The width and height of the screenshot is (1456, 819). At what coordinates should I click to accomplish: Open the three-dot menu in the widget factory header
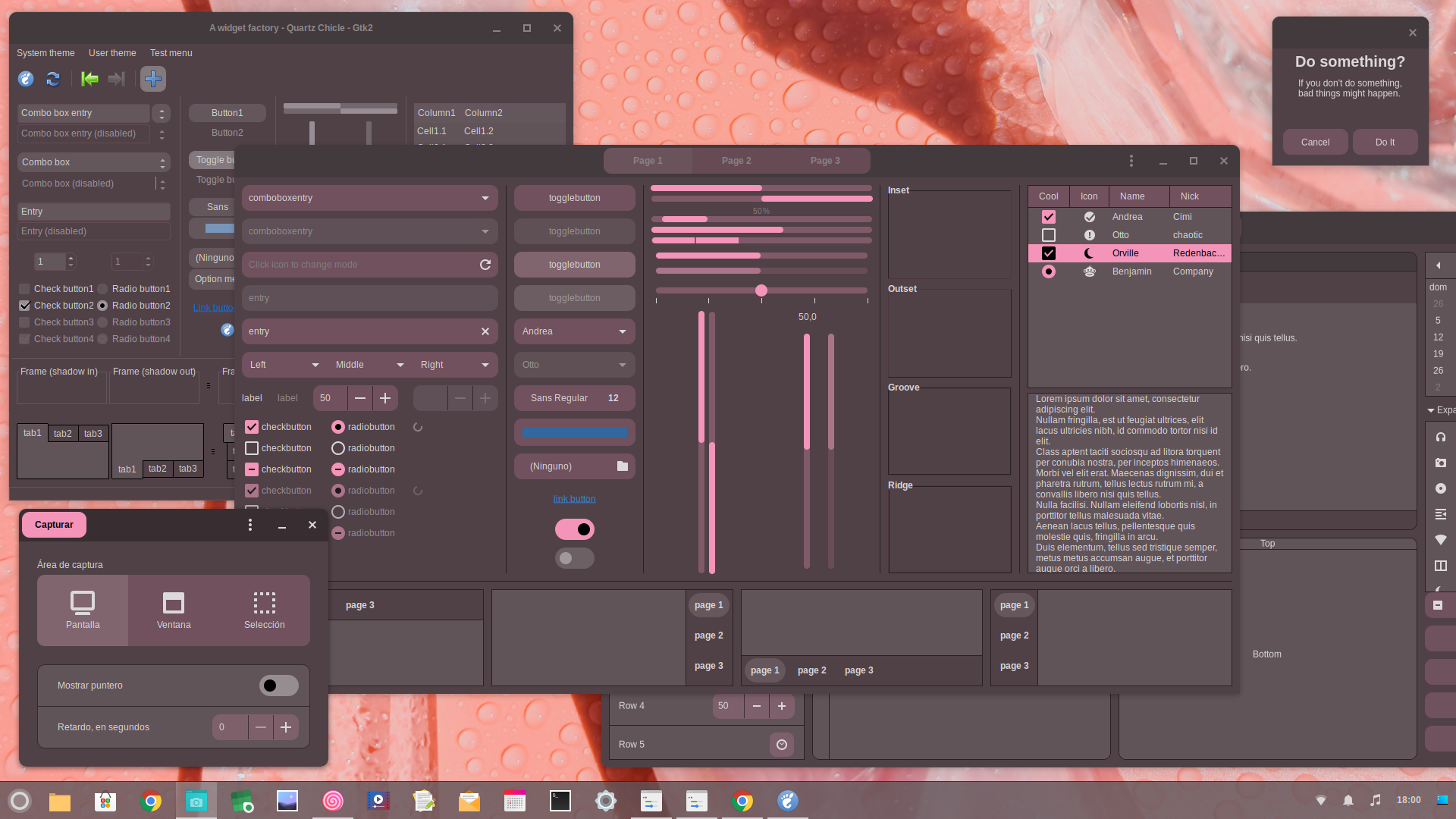click(1131, 161)
